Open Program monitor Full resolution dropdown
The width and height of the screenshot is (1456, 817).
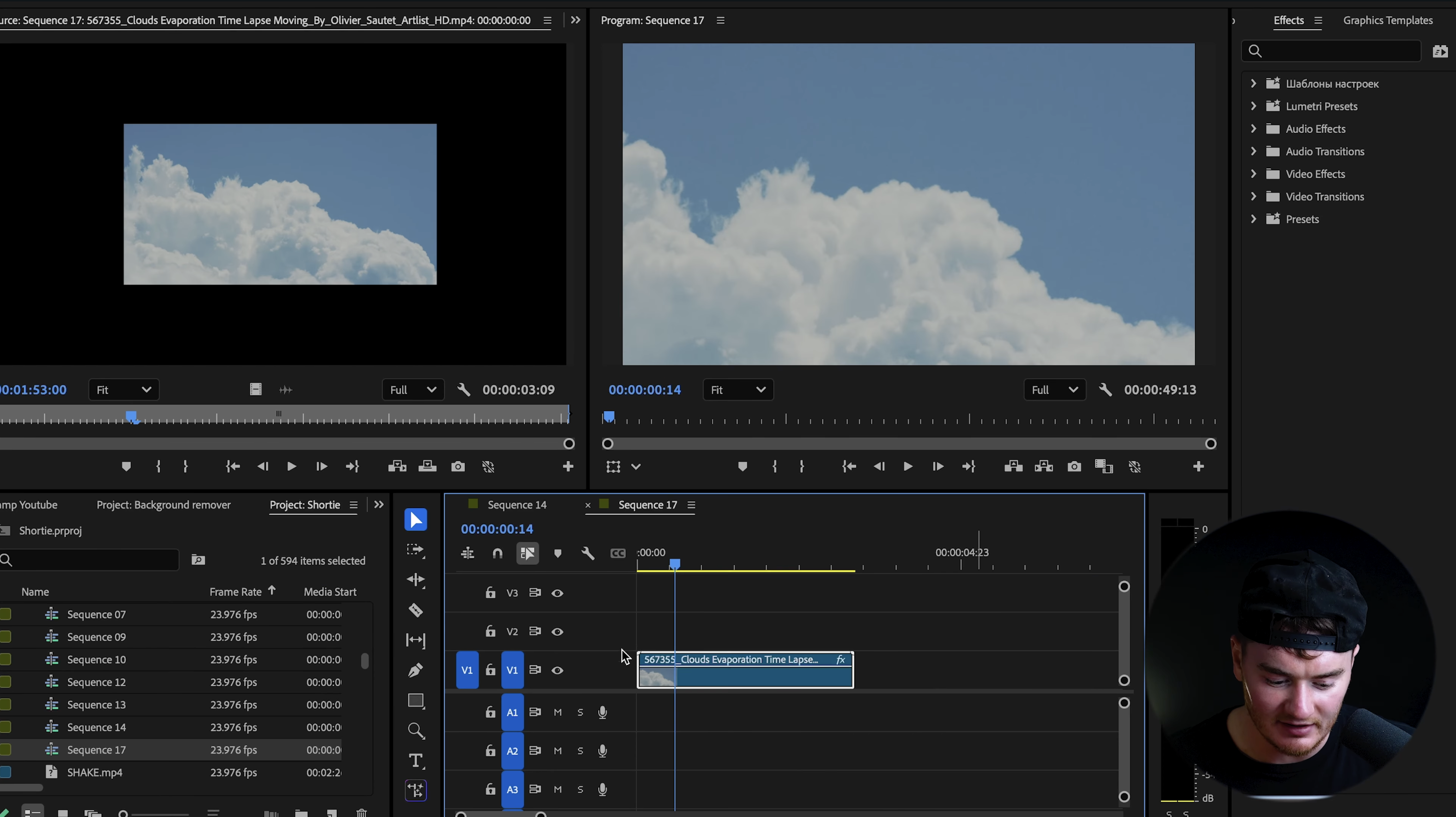(x=1054, y=390)
